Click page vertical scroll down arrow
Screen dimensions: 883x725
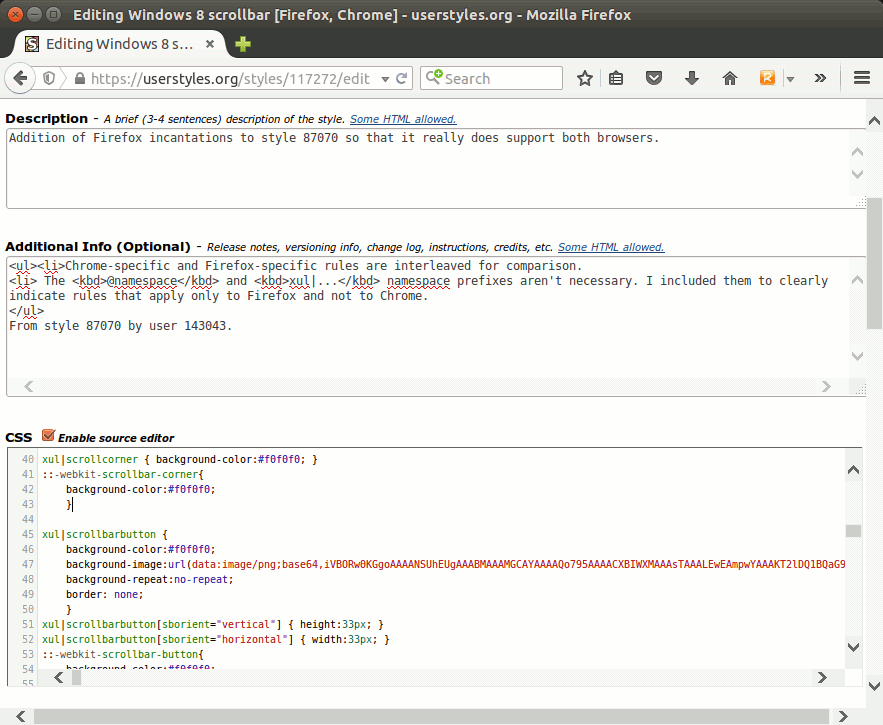pos(875,686)
